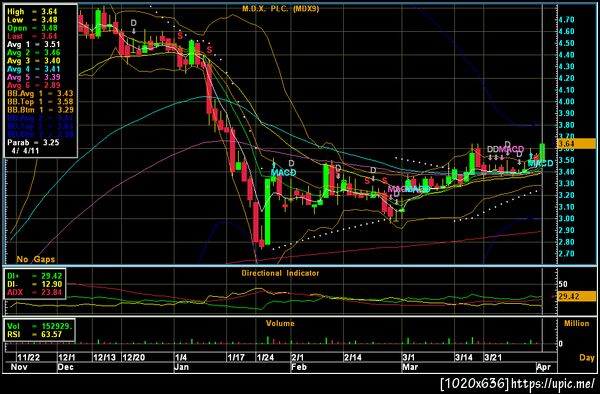Pick the dark blue BB.Top 2 legend row
The image size is (600, 394).
coord(40,126)
